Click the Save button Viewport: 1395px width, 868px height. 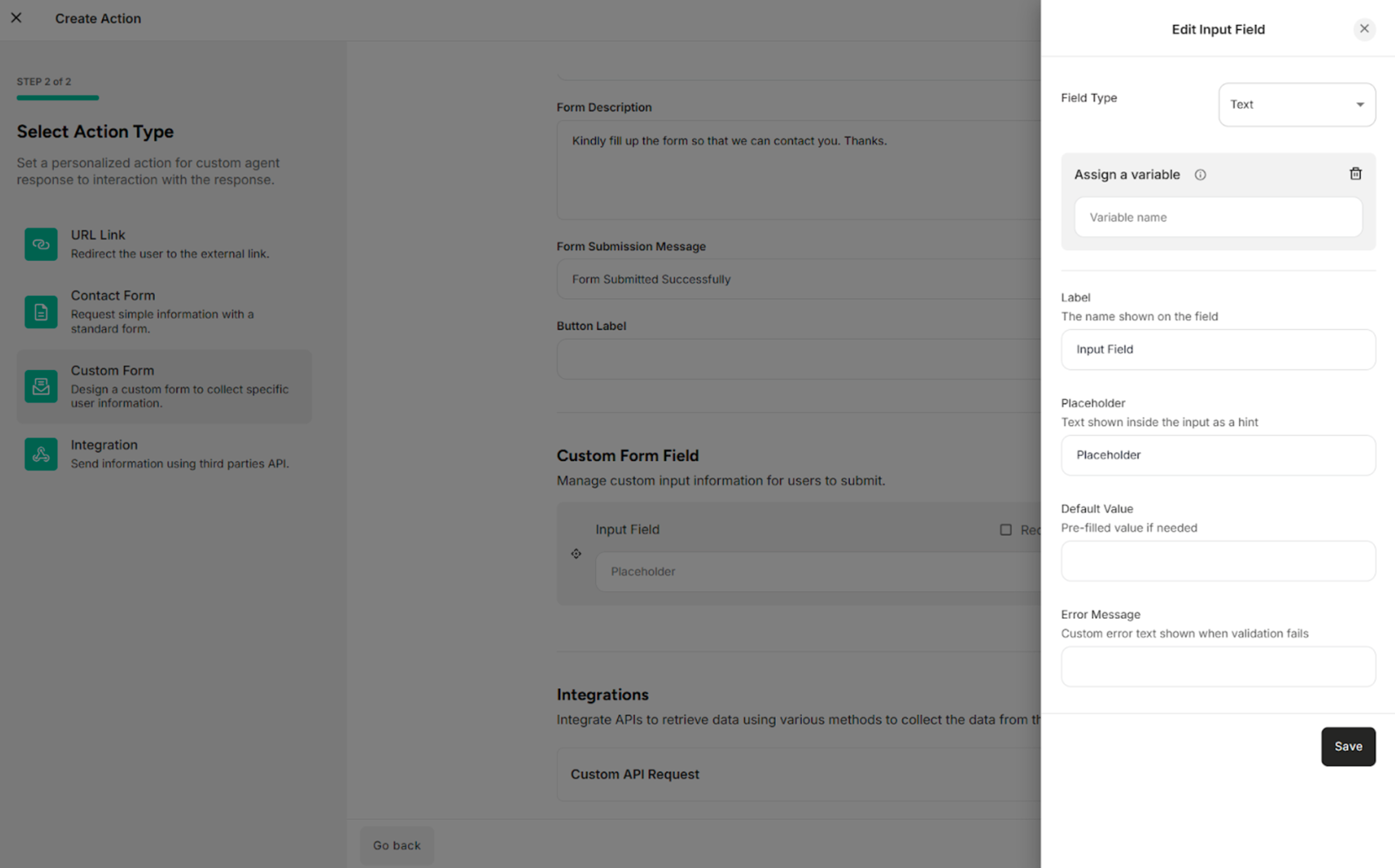point(1348,746)
